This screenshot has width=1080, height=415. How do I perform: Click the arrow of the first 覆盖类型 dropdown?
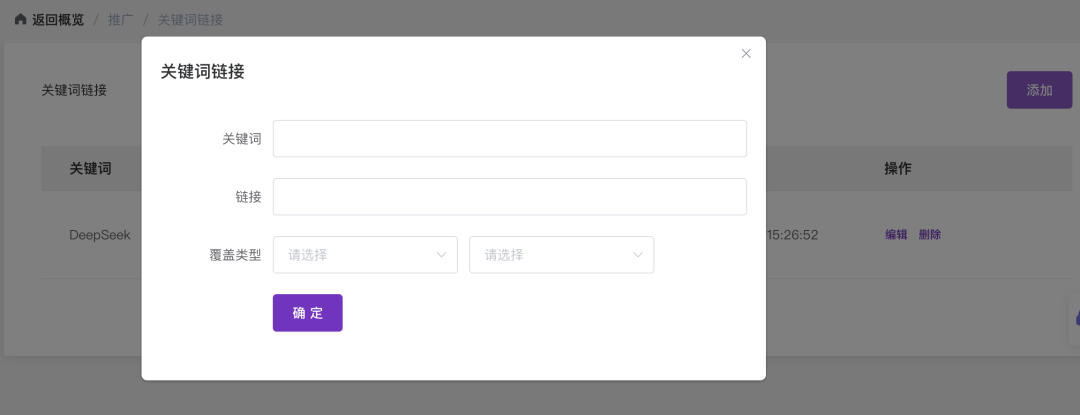tap(441, 255)
